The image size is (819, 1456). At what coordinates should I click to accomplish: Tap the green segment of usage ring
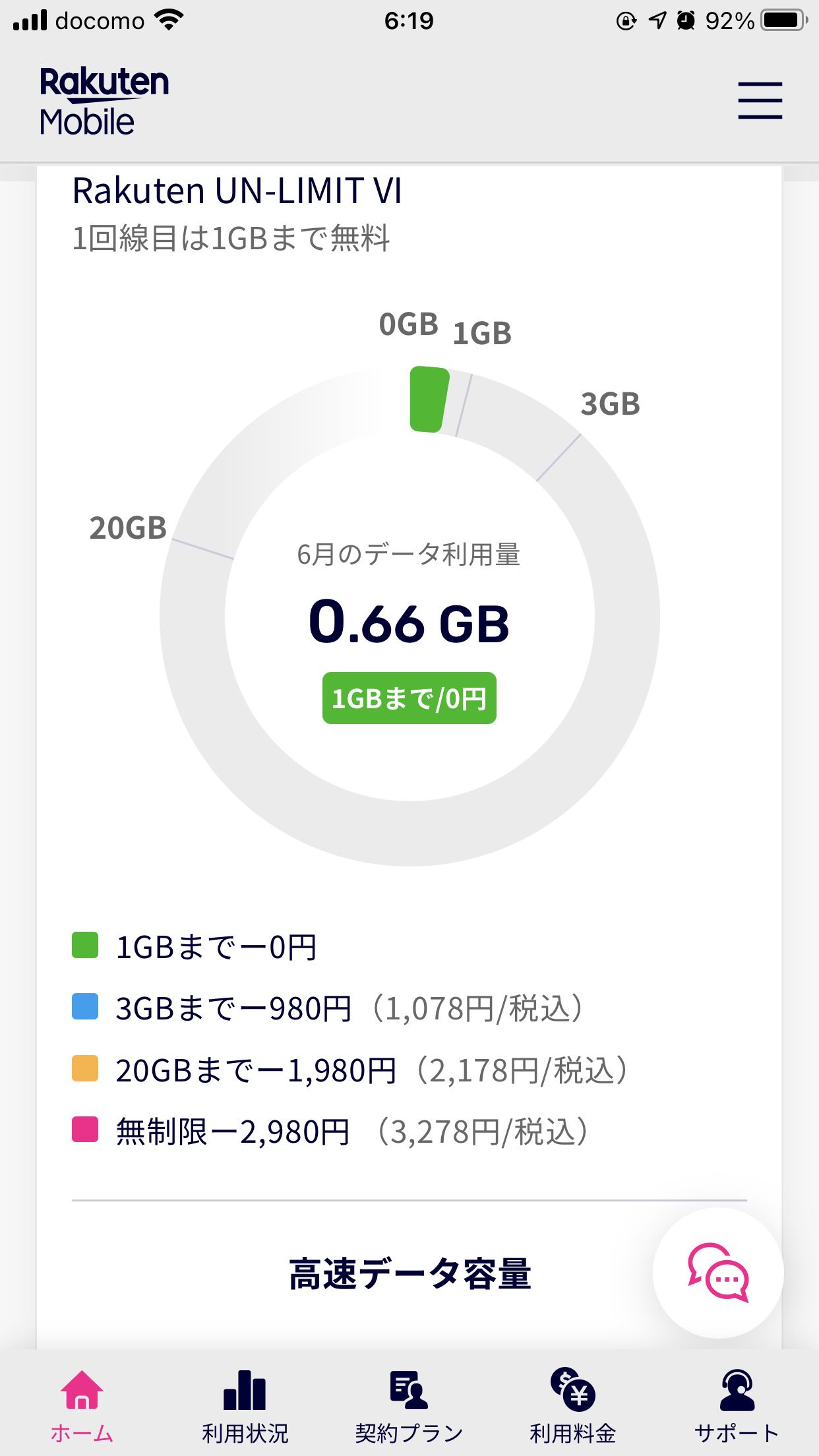[x=429, y=400]
